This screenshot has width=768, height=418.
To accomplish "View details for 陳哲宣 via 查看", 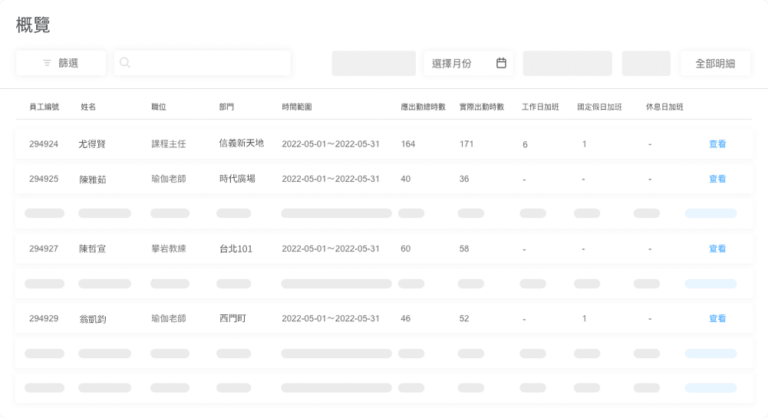I will coord(717,249).
